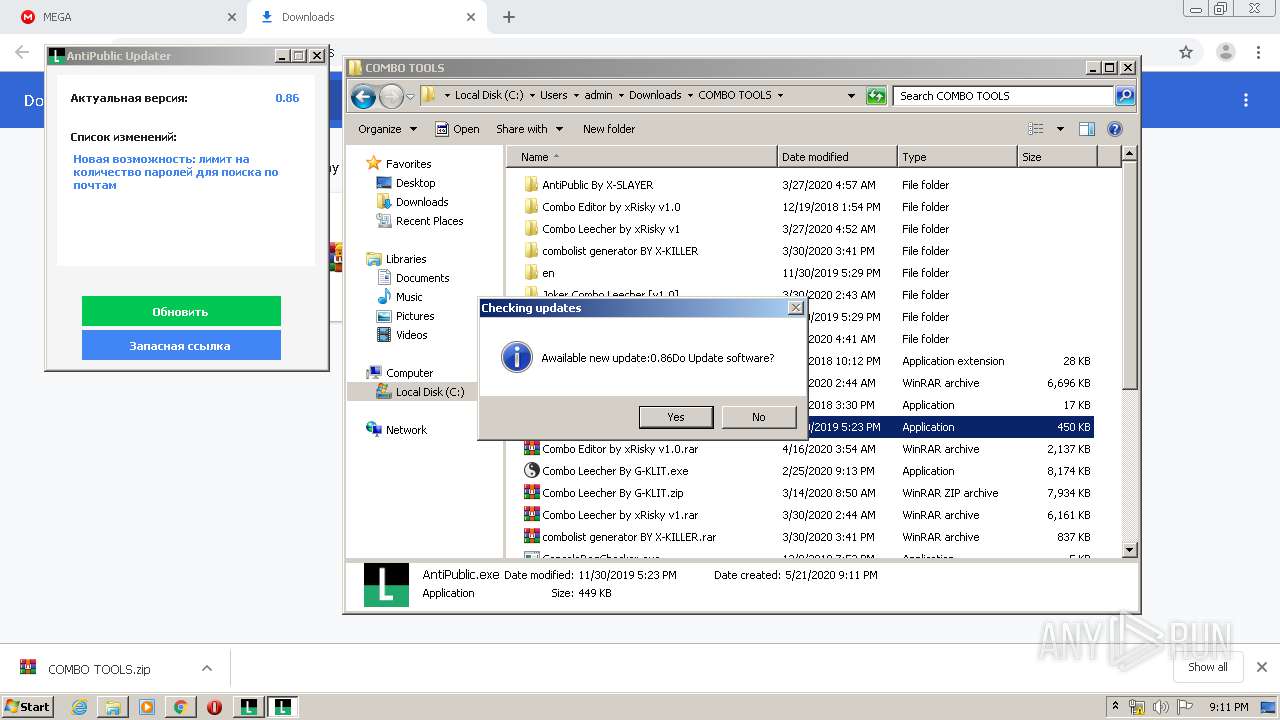Click the green Обновить button
The image size is (1280, 720).
click(x=181, y=311)
